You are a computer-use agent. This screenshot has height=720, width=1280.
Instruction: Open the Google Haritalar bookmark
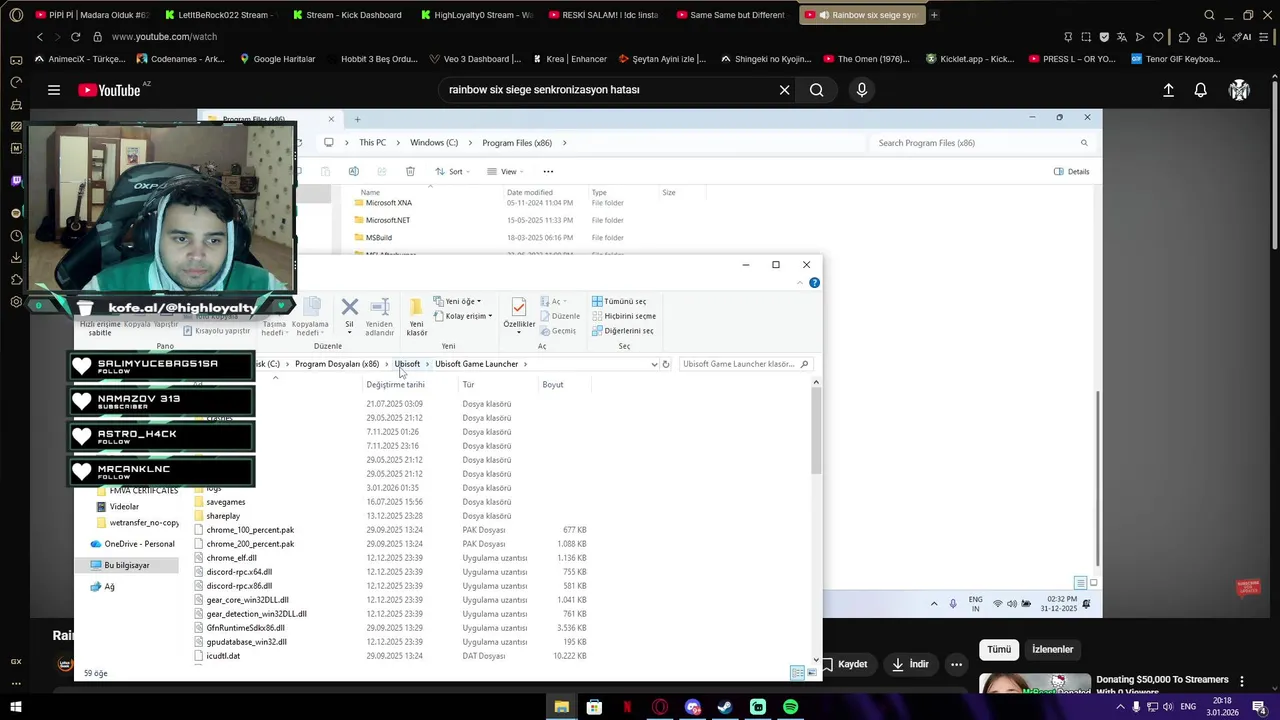click(277, 59)
